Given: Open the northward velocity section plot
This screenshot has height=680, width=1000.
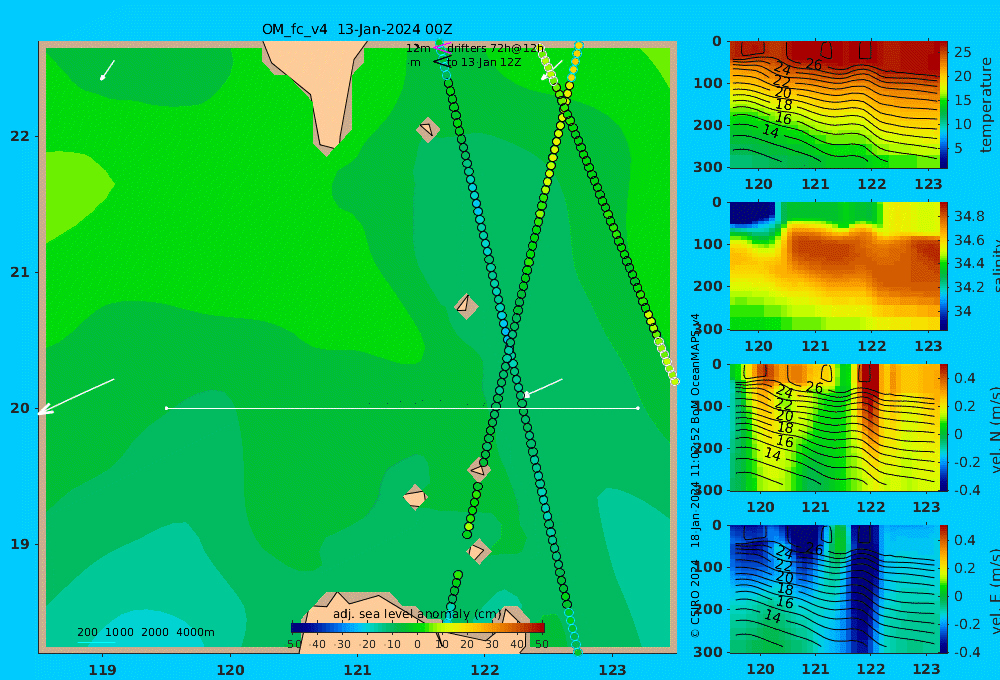Looking at the screenshot, I should coord(834,427).
